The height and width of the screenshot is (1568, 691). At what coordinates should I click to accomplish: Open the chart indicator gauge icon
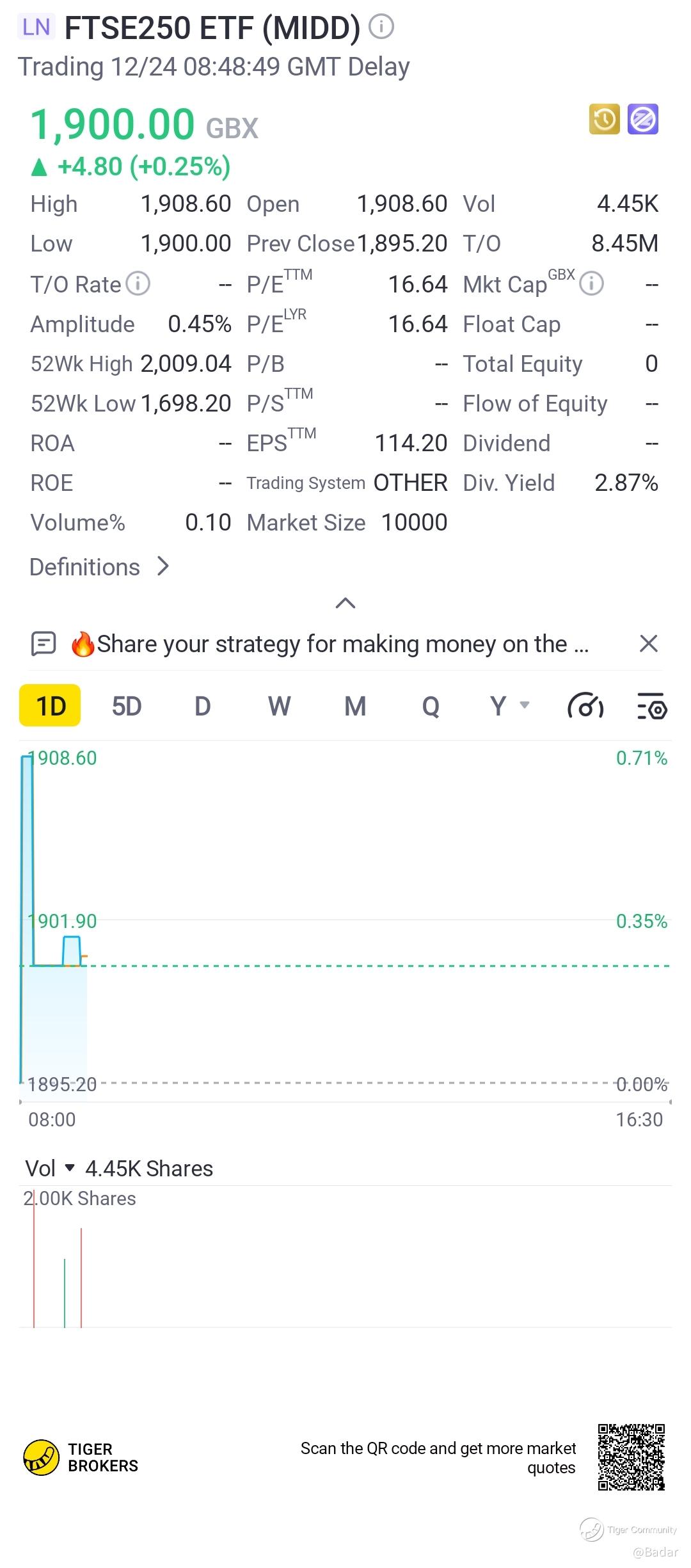pyautogui.click(x=585, y=707)
